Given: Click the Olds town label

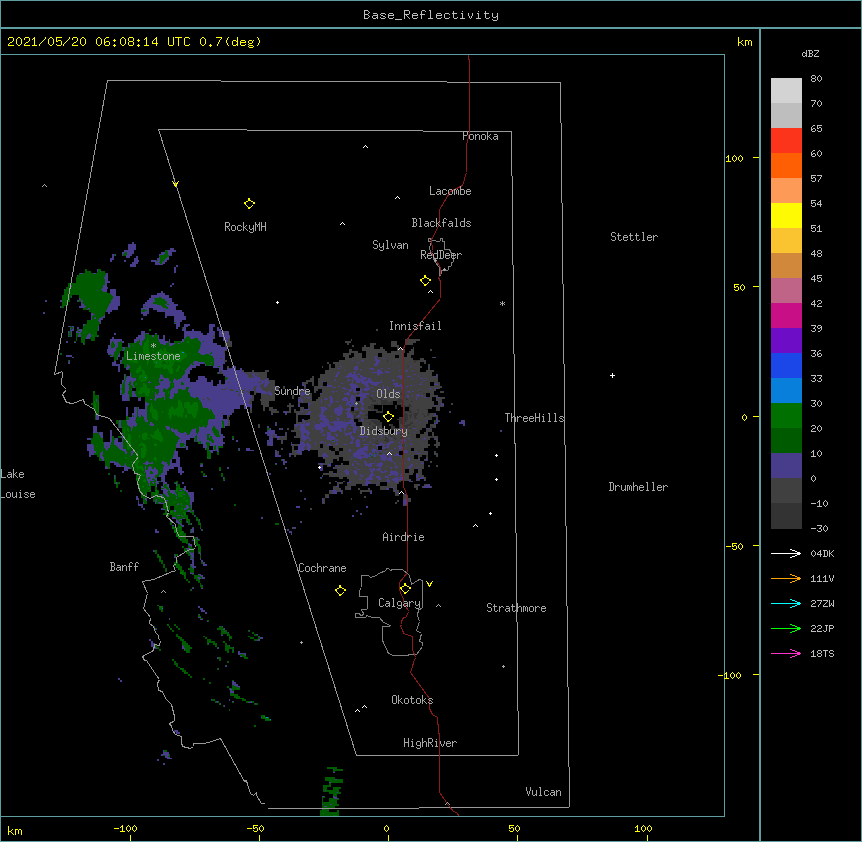Looking at the screenshot, I should click(x=388, y=394).
